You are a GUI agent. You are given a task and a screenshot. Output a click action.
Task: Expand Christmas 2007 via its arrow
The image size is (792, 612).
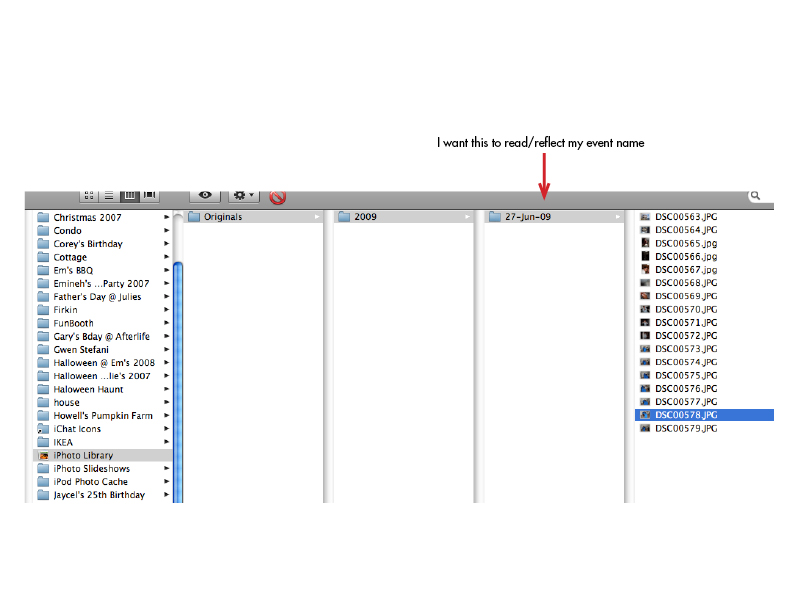click(x=166, y=217)
